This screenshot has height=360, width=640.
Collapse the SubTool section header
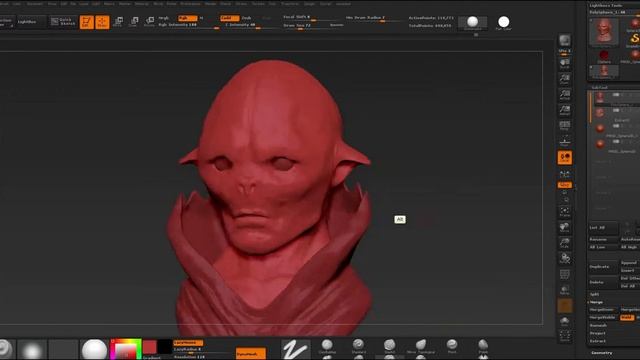(599, 87)
